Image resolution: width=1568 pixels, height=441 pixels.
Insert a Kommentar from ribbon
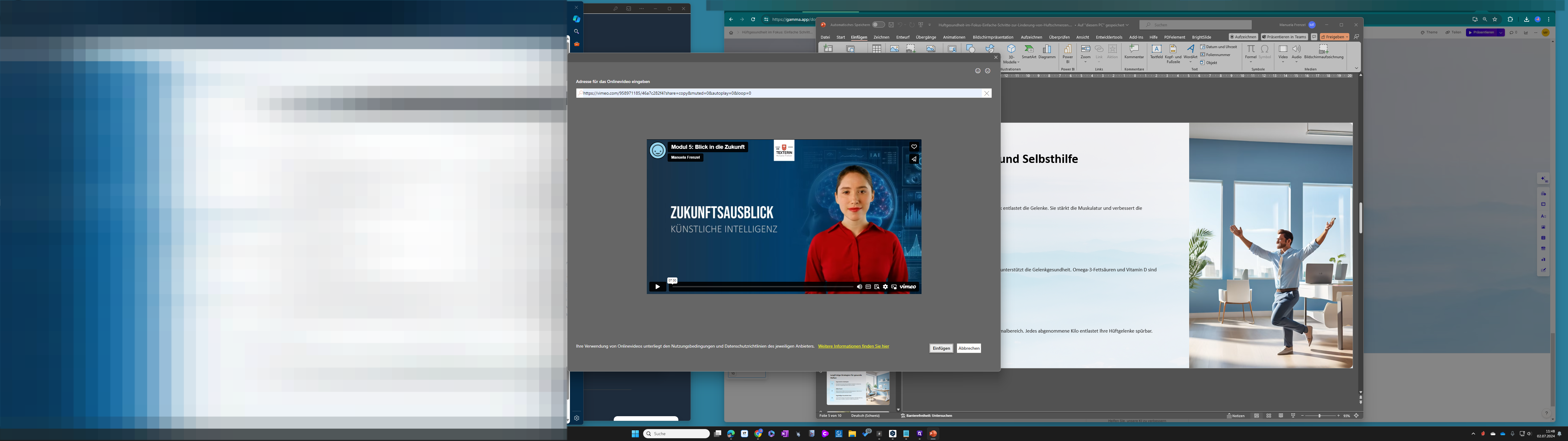pyautogui.click(x=1134, y=52)
